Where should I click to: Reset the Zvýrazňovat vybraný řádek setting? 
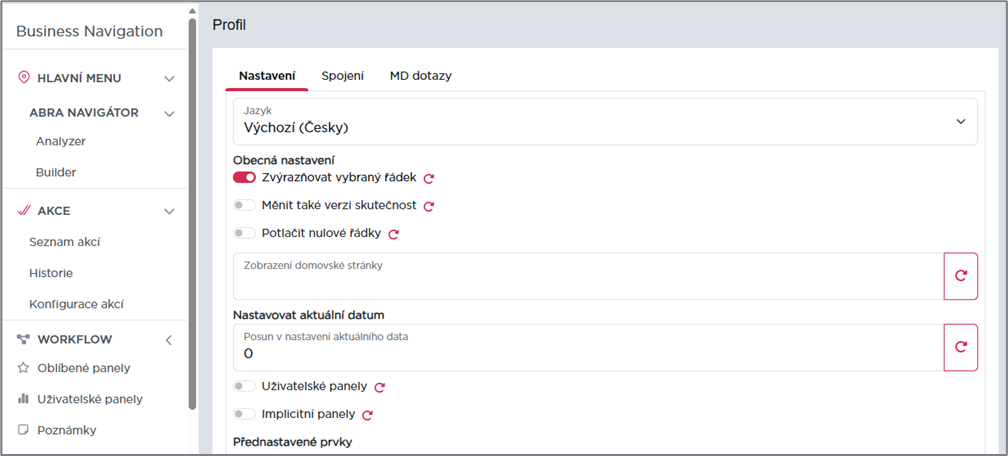pos(429,178)
